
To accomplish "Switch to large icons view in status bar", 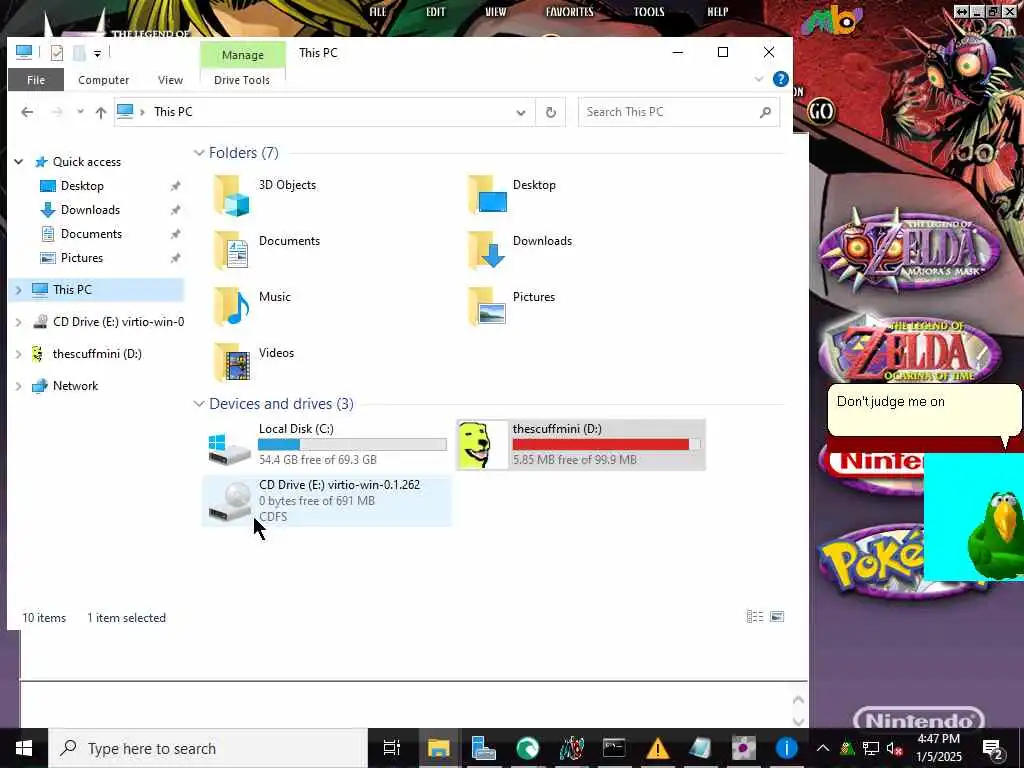I will tap(777, 616).
